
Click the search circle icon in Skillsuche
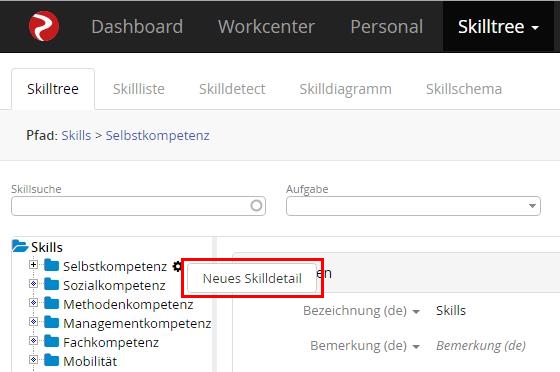coord(256,206)
